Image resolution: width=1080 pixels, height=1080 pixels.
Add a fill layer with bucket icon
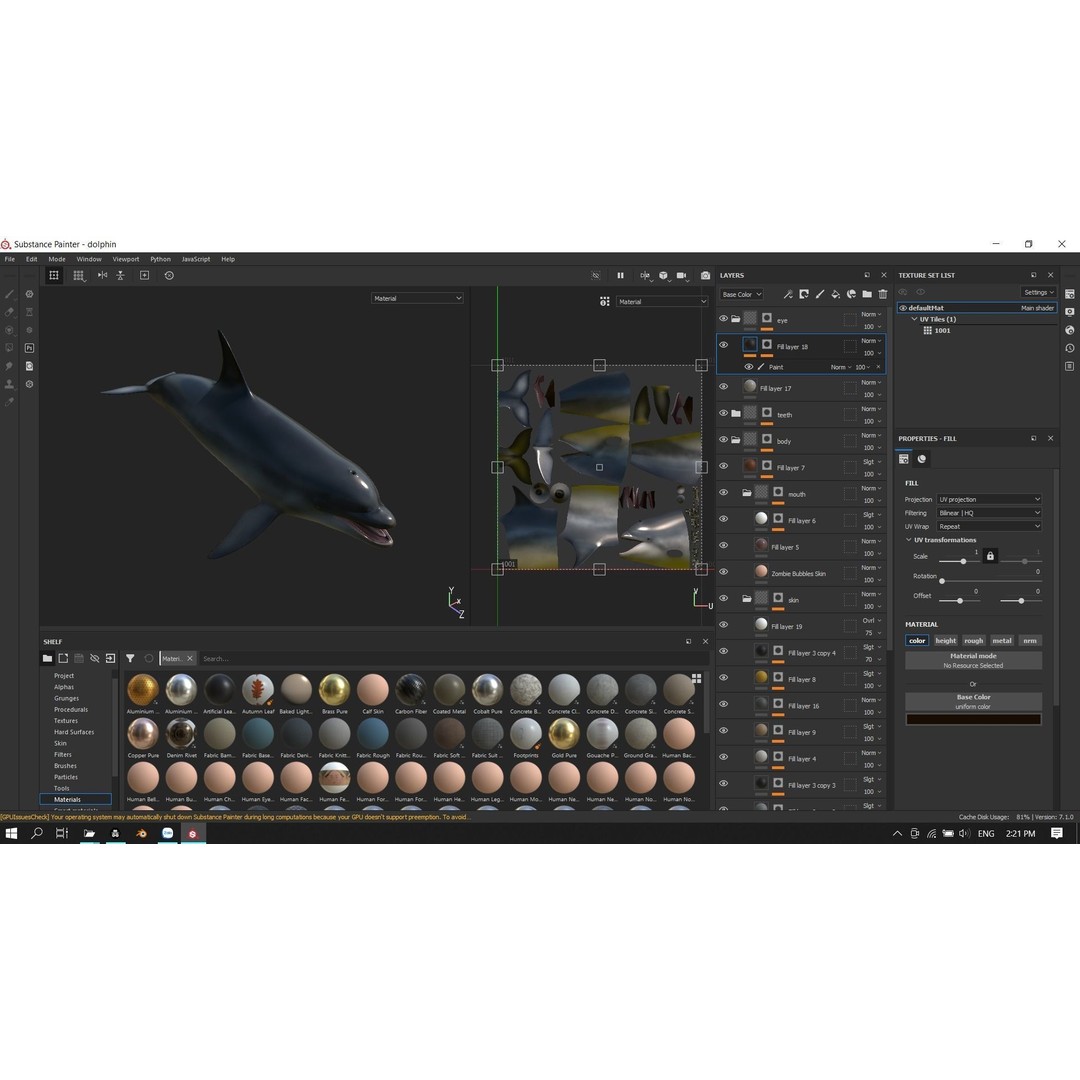[x=835, y=294]
